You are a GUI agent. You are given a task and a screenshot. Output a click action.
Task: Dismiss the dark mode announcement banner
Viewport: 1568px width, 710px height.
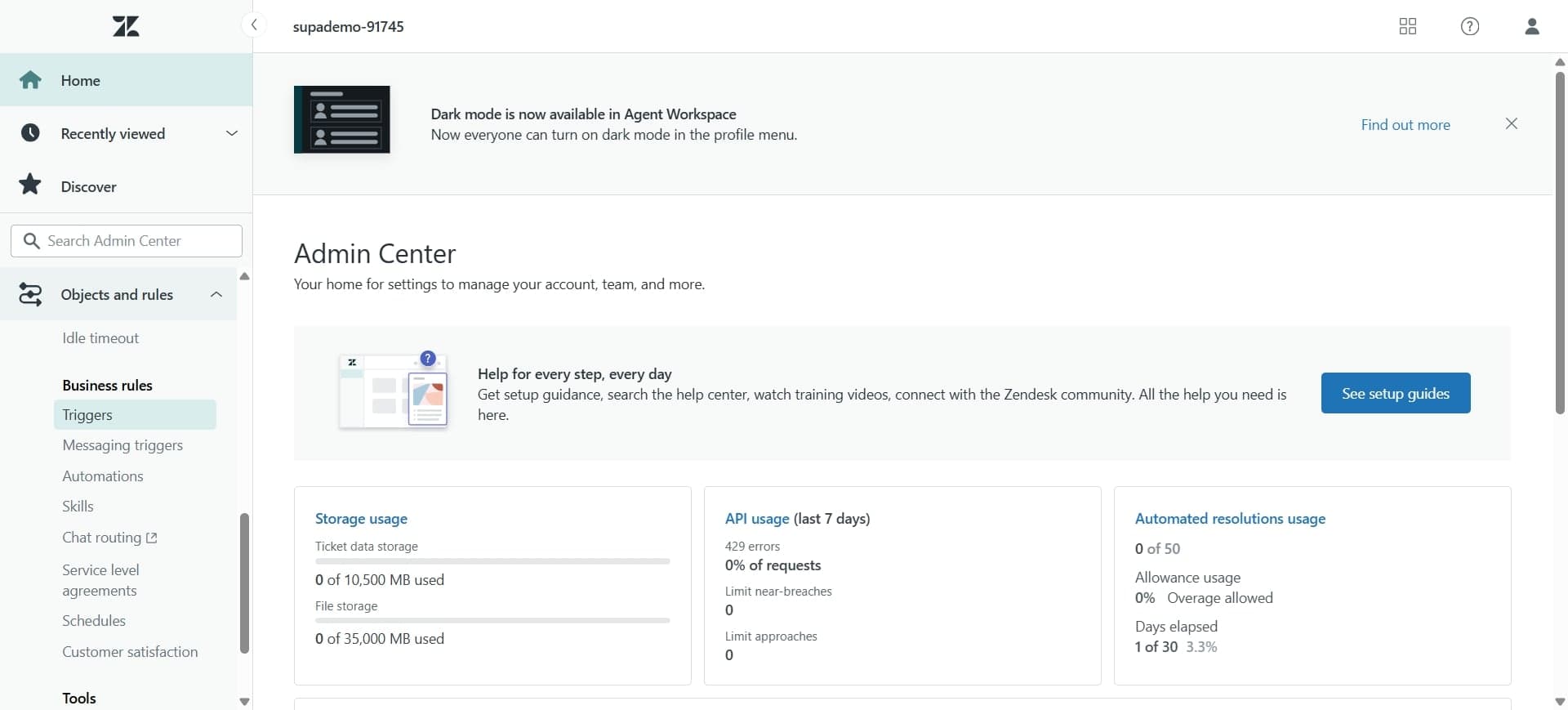pyautogui.click(x=1511, y=123)
